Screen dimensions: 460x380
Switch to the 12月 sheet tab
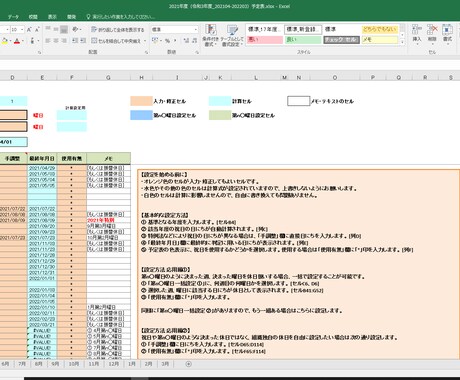click(114, 364)
